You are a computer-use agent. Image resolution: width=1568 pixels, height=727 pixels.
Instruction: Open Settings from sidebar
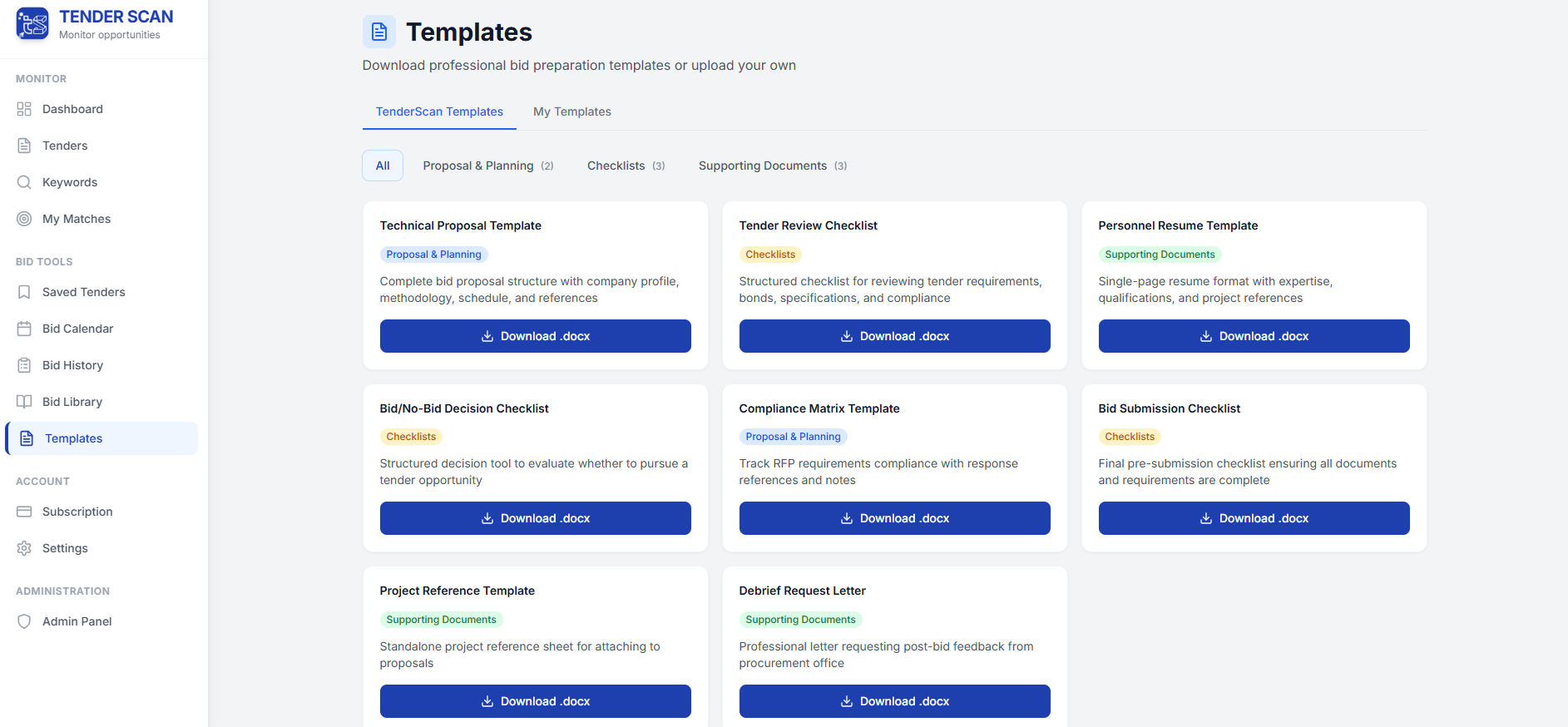point(101,548)
